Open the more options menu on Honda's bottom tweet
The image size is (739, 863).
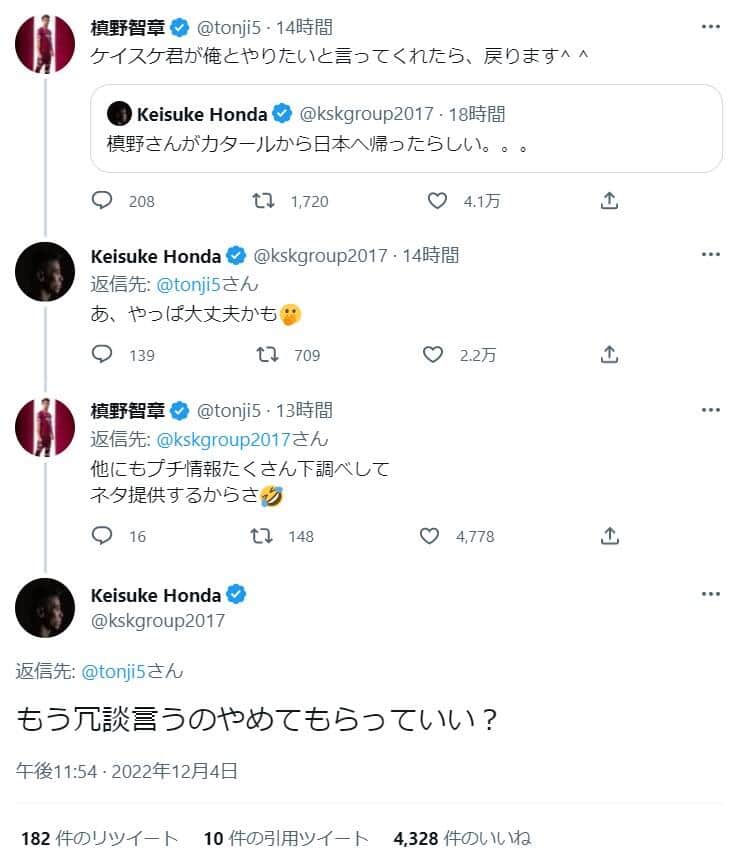click(711, 592)
